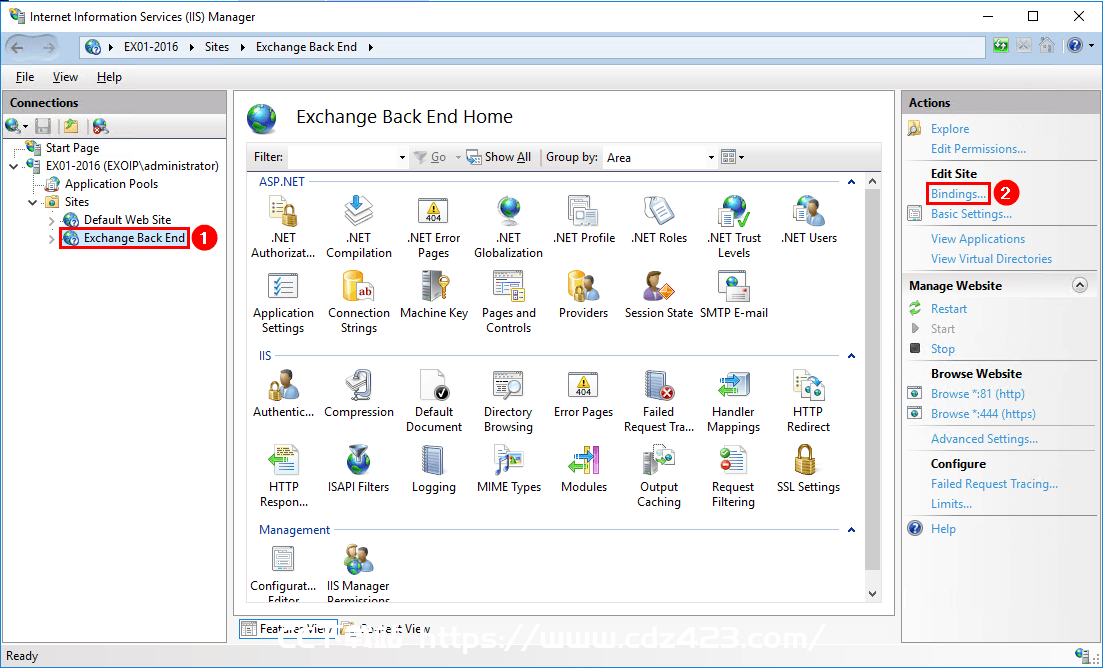Open Basic Settings... link
The height and width of the screenshot is (668, 1103).
pyautogui.click(x=971, y=214)
